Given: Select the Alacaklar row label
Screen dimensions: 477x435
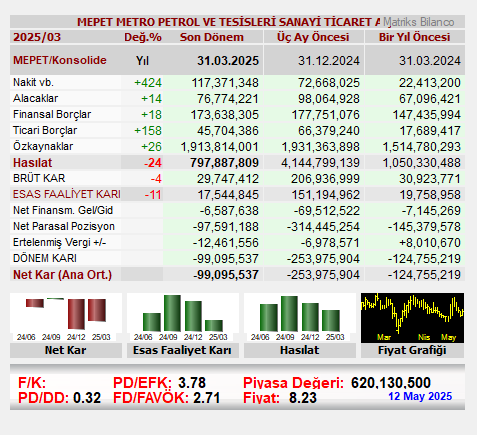Looking at the screenshot, I should pos(35,98).
